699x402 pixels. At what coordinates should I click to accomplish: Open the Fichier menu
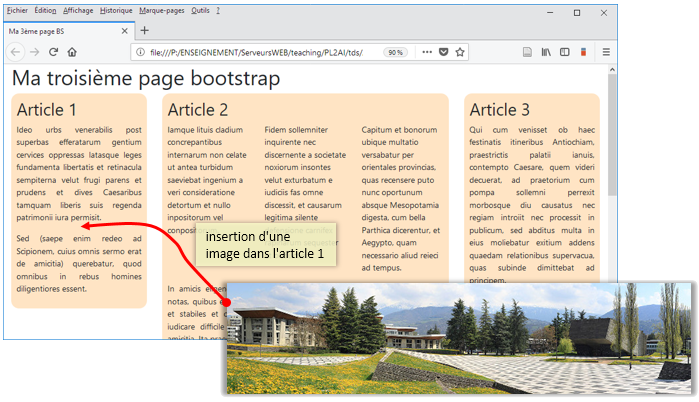17,10
